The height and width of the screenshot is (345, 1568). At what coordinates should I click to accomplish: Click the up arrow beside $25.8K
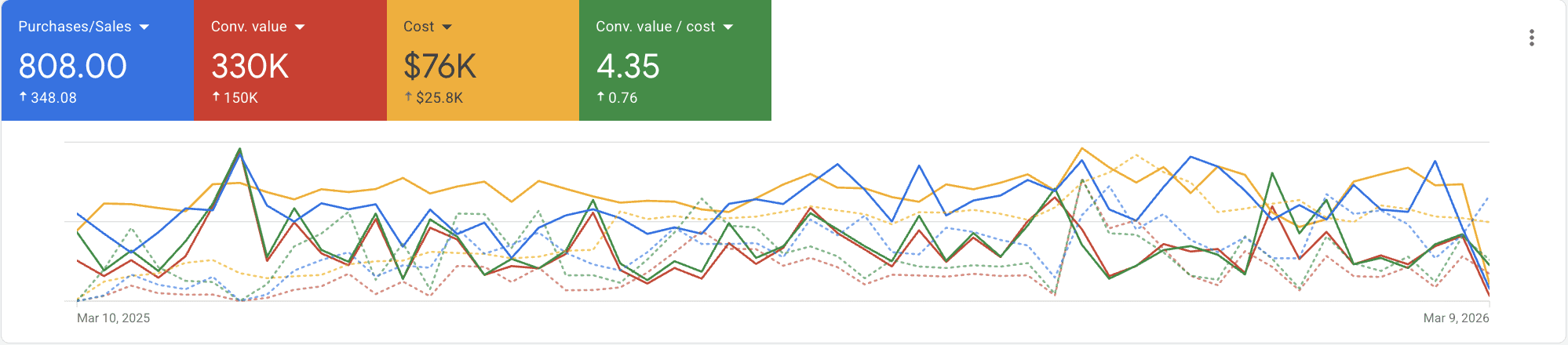(x=408, y=97)
